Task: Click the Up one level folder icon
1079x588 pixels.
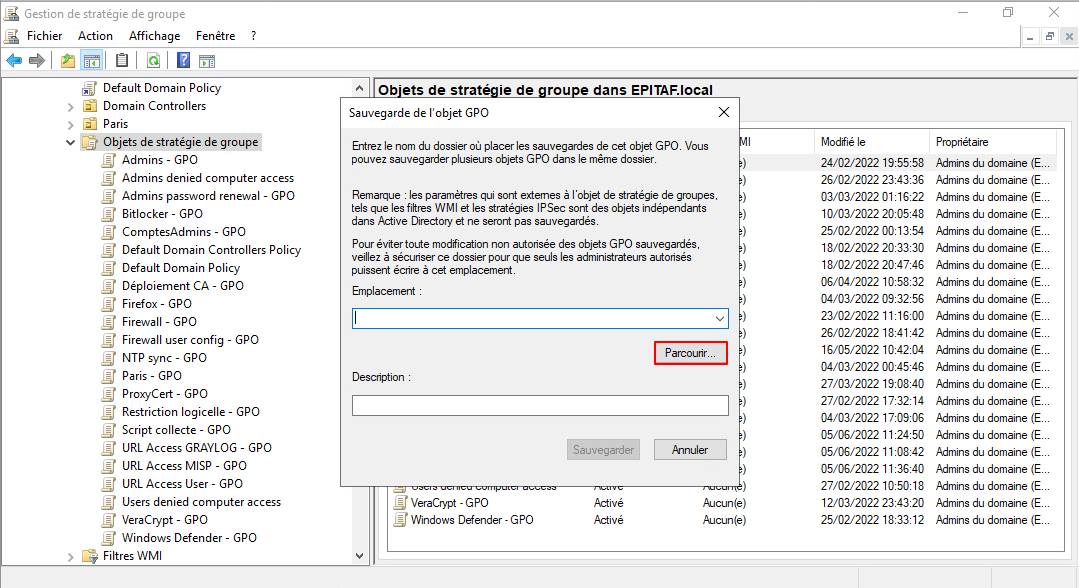Action: point(68,61)
